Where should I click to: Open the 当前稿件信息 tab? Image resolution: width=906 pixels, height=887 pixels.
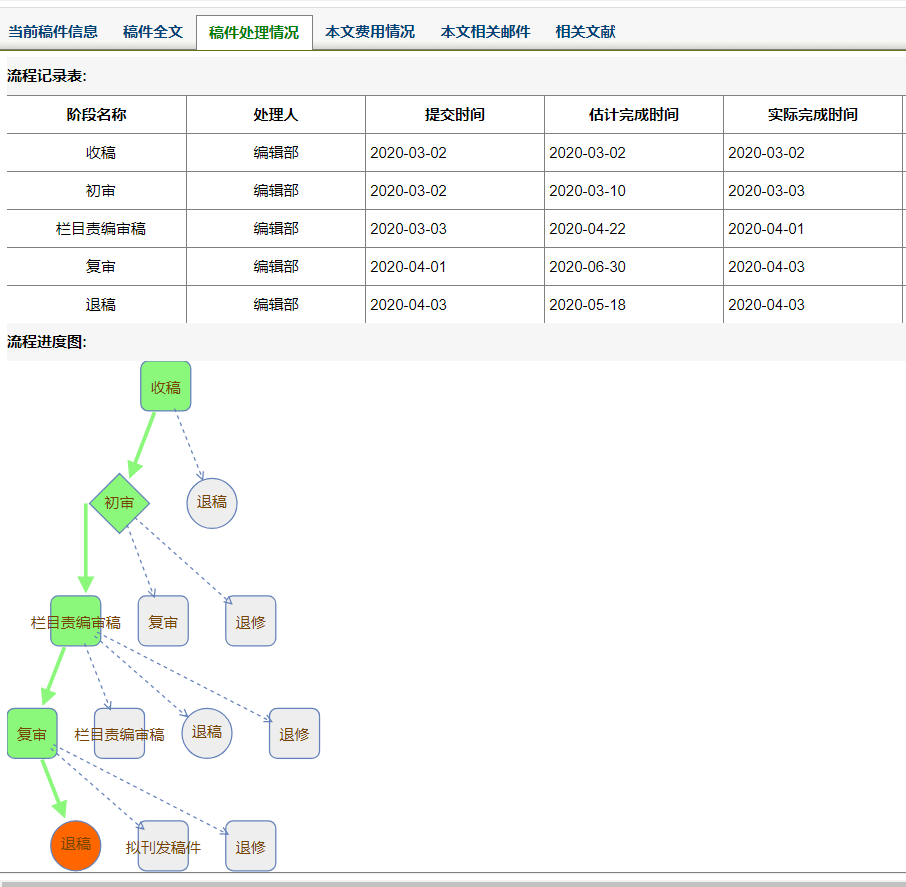point(53,32)
